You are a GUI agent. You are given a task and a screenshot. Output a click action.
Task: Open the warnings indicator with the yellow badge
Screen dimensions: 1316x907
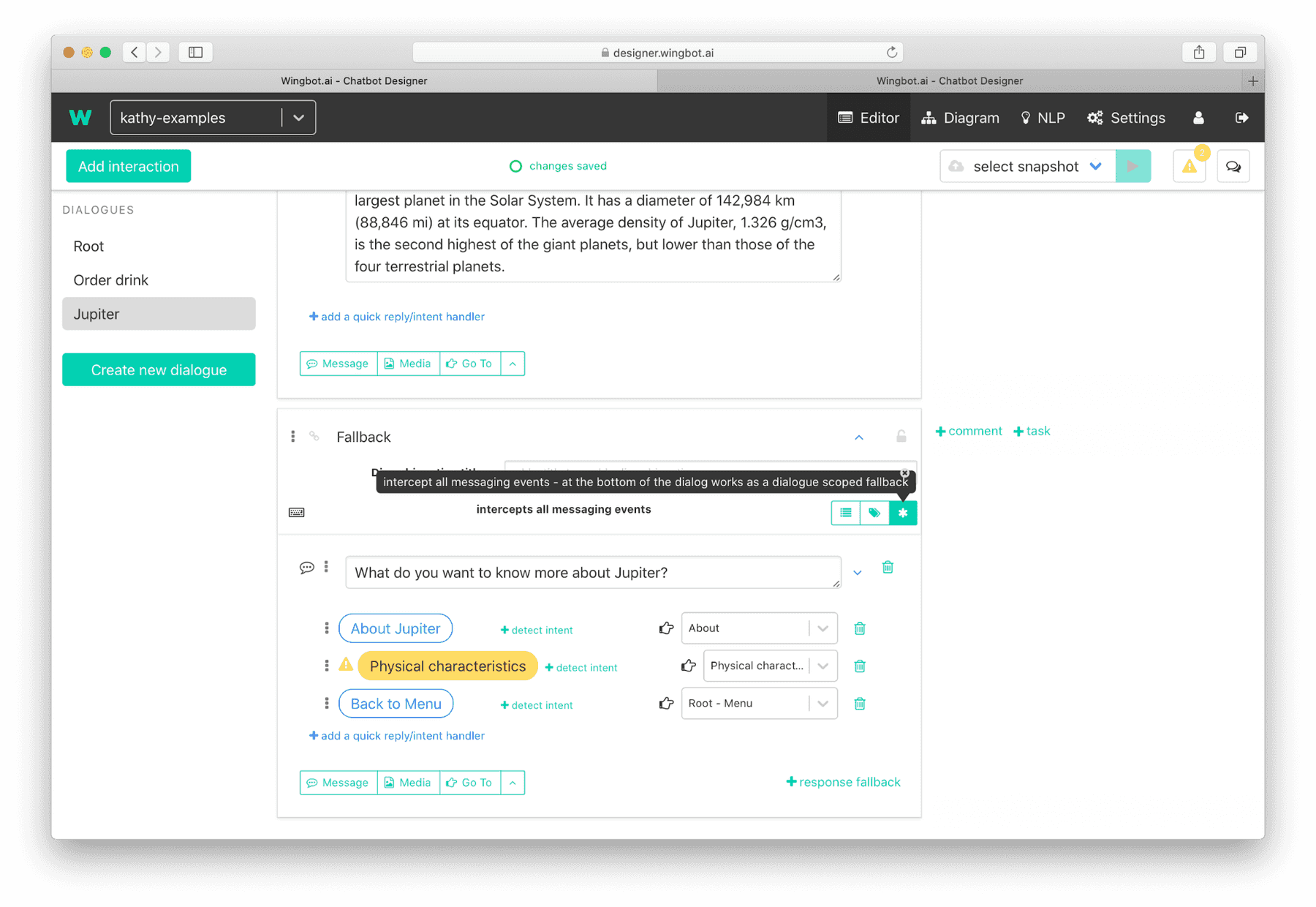pos(1189,166)
